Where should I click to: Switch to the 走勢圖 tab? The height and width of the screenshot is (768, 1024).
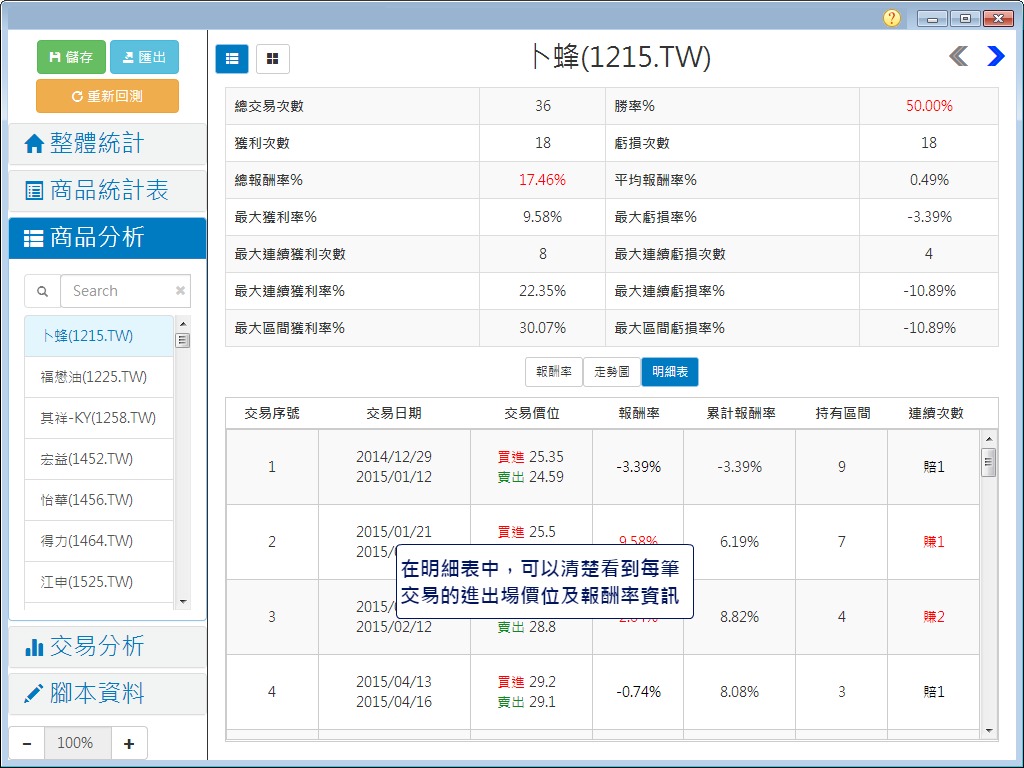coord(612,372)
